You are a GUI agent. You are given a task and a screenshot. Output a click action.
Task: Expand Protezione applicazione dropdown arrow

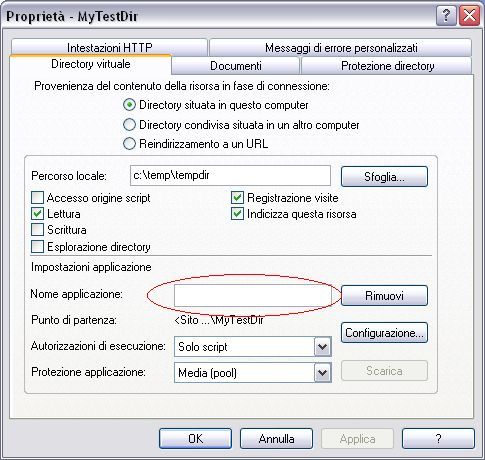pos(322,372)
